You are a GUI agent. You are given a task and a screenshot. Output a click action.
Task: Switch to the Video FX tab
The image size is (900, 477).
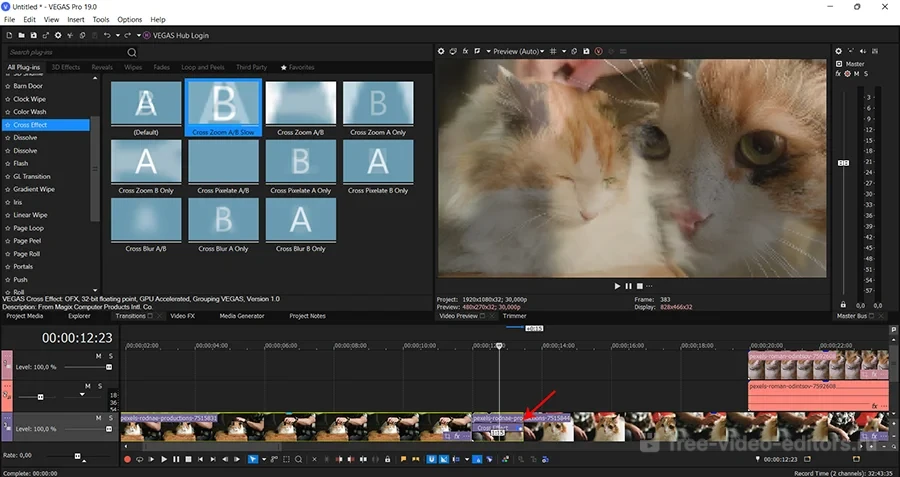[x=182, y=316]
